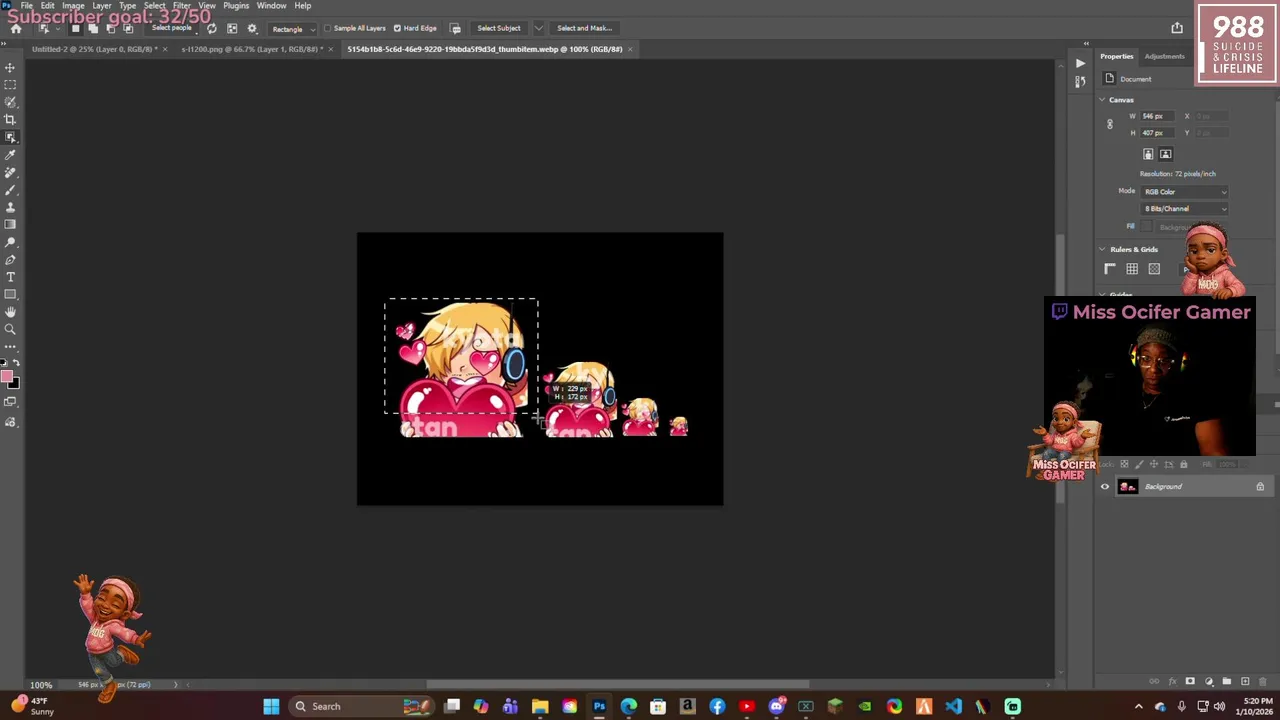
Task: Select the Move tool
Action: pyautogui.click(x=10, y=67)
